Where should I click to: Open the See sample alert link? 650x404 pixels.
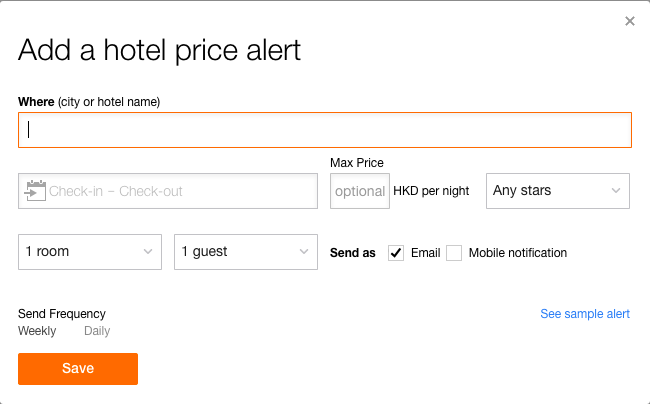(585, 314)
